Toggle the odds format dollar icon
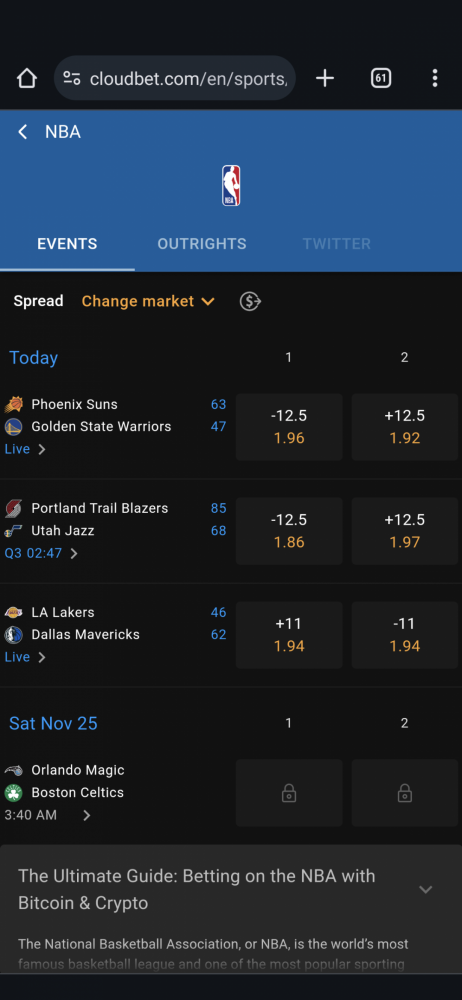This screenshot has width=462, height=1000. tap(250, 301)
